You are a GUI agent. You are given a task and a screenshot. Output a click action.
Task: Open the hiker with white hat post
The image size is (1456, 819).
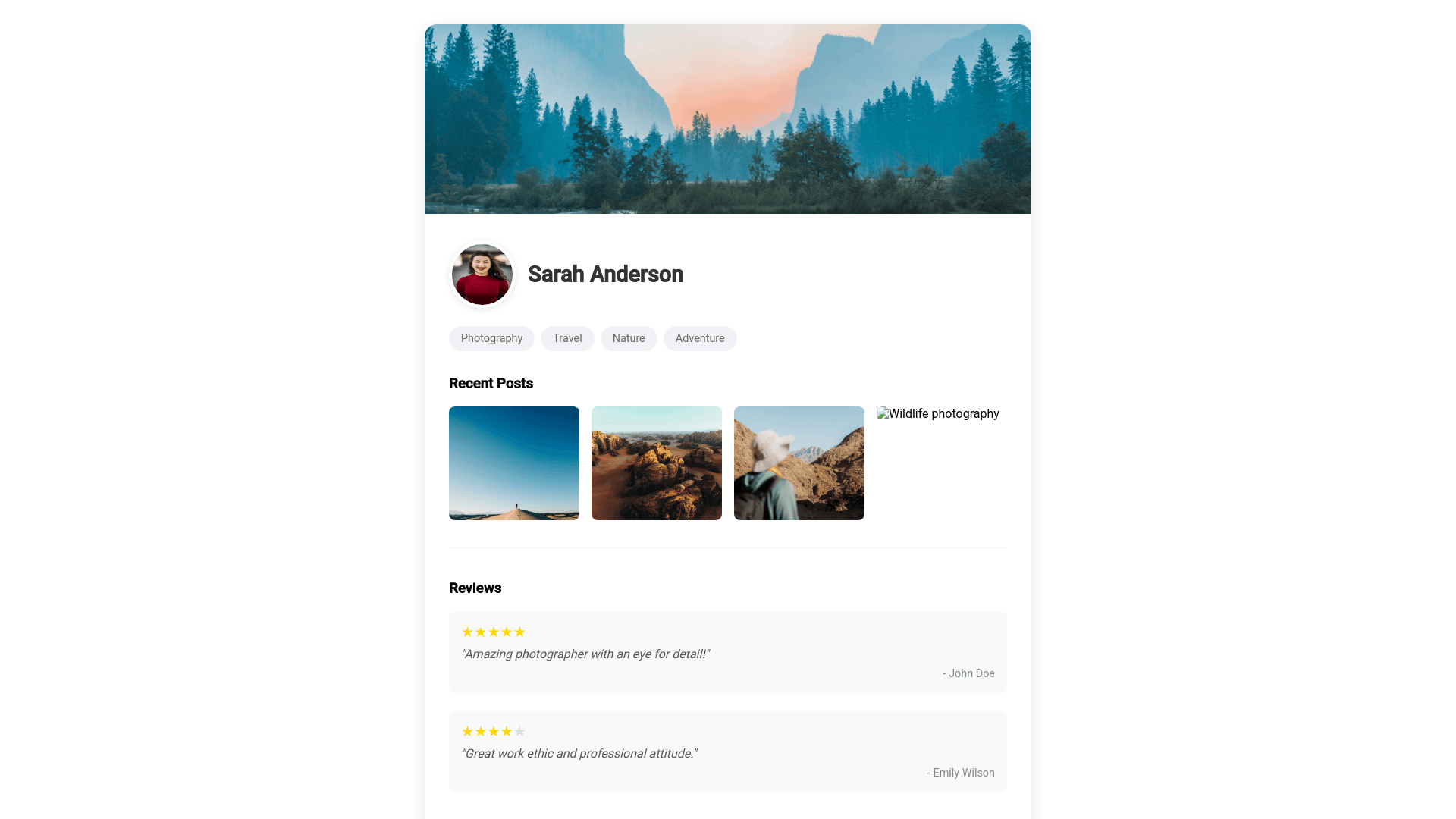pos(799,463)
